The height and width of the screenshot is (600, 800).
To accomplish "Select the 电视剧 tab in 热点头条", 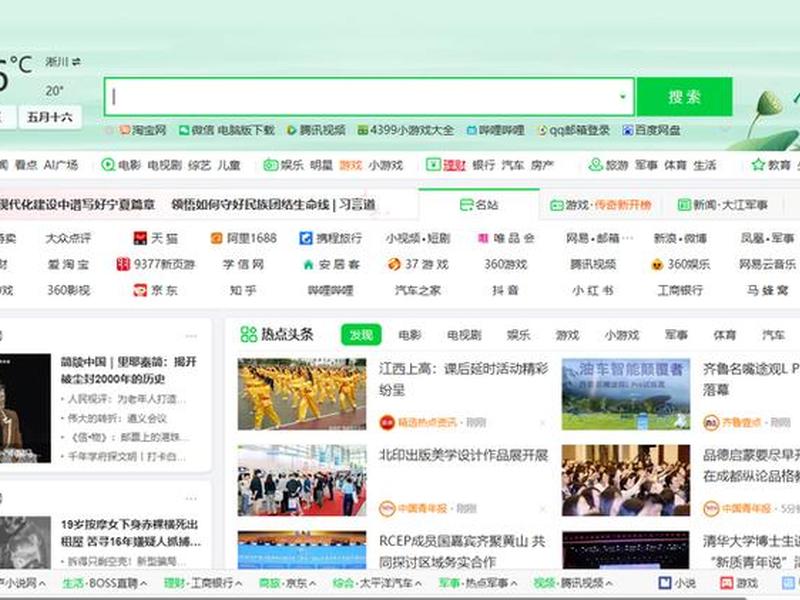I will coord(464,335).
